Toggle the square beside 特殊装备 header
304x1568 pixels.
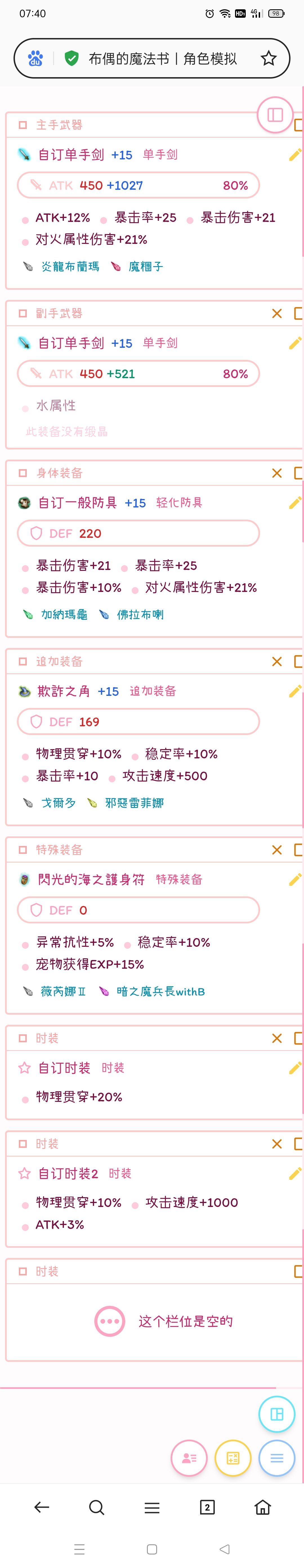pos(23,850)
